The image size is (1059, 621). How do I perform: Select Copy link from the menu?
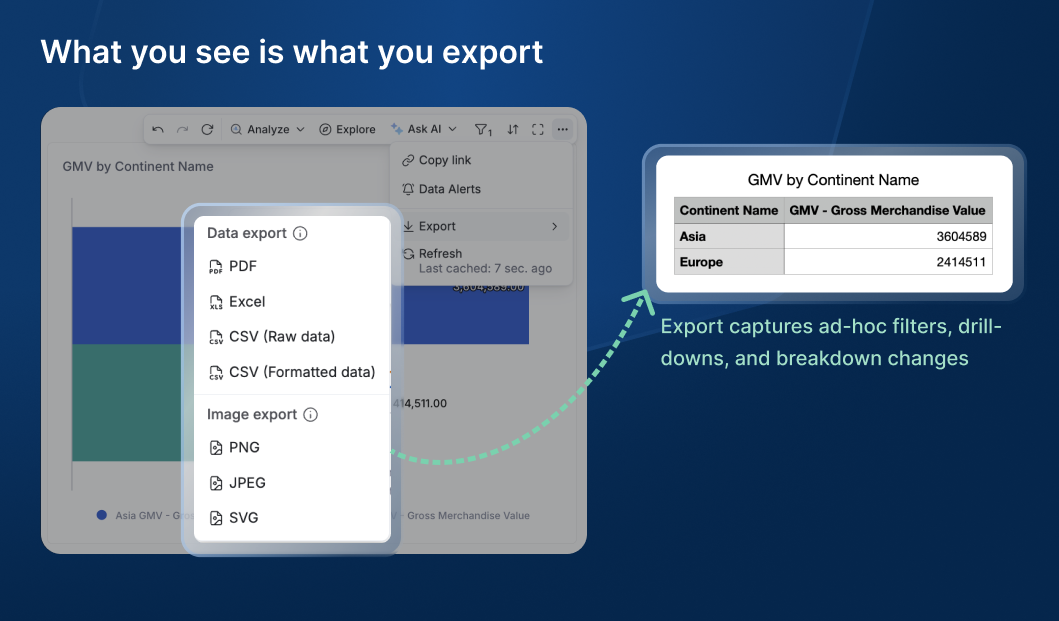[x=445, y=160]
